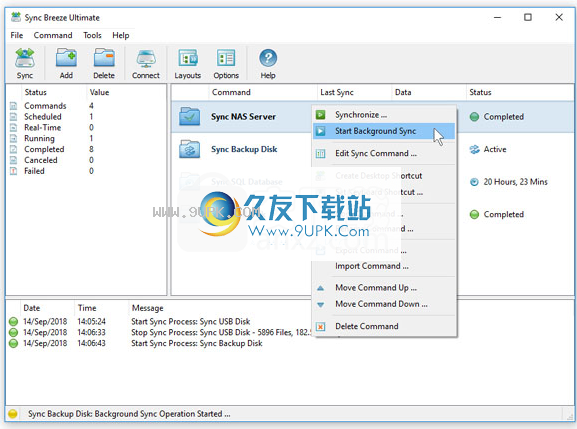Click green log icon for 14:06:43 entry
This screenshot has width=577, height=429.
click(13, 343)
